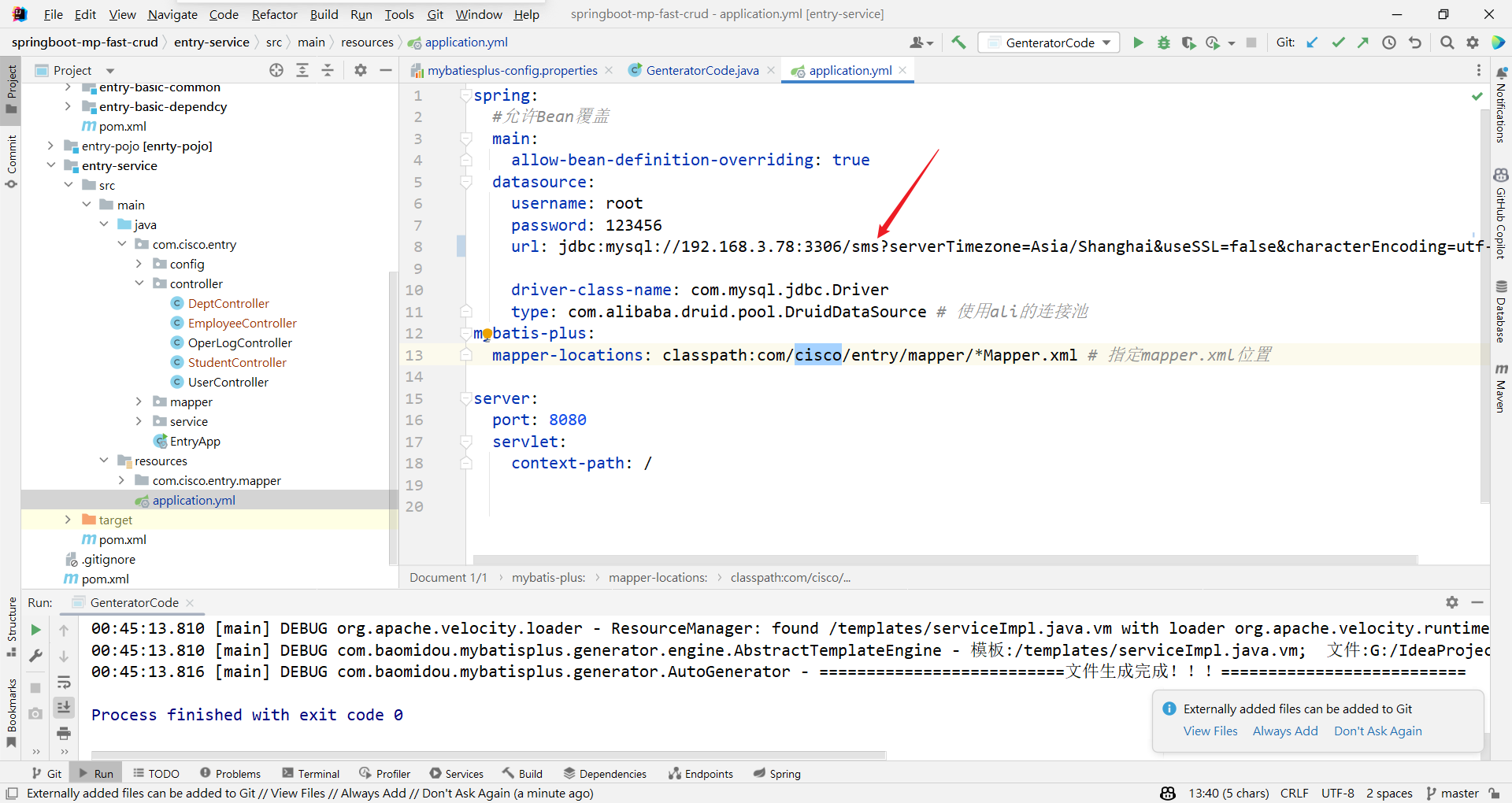Hide the Project panel with minus icon
The image size is (1512, 803).
[x=386, y=70]
